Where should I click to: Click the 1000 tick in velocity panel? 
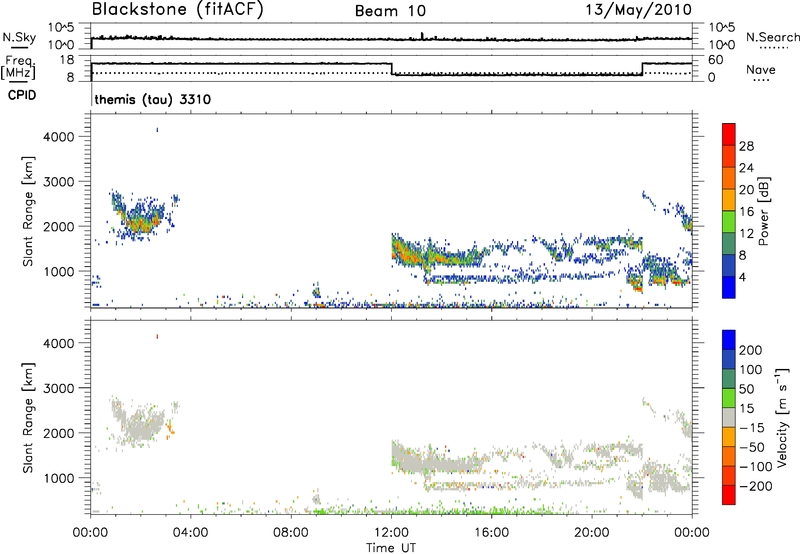59,478
